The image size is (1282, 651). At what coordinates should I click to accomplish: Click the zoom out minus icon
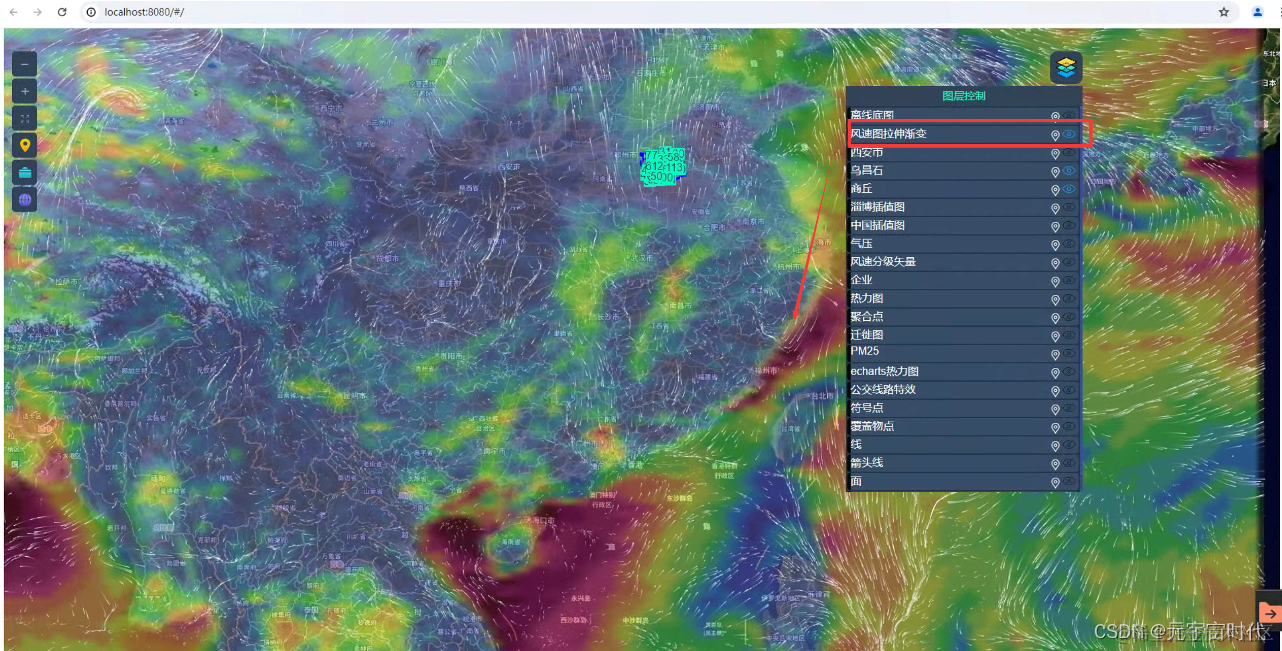point(24,63)
